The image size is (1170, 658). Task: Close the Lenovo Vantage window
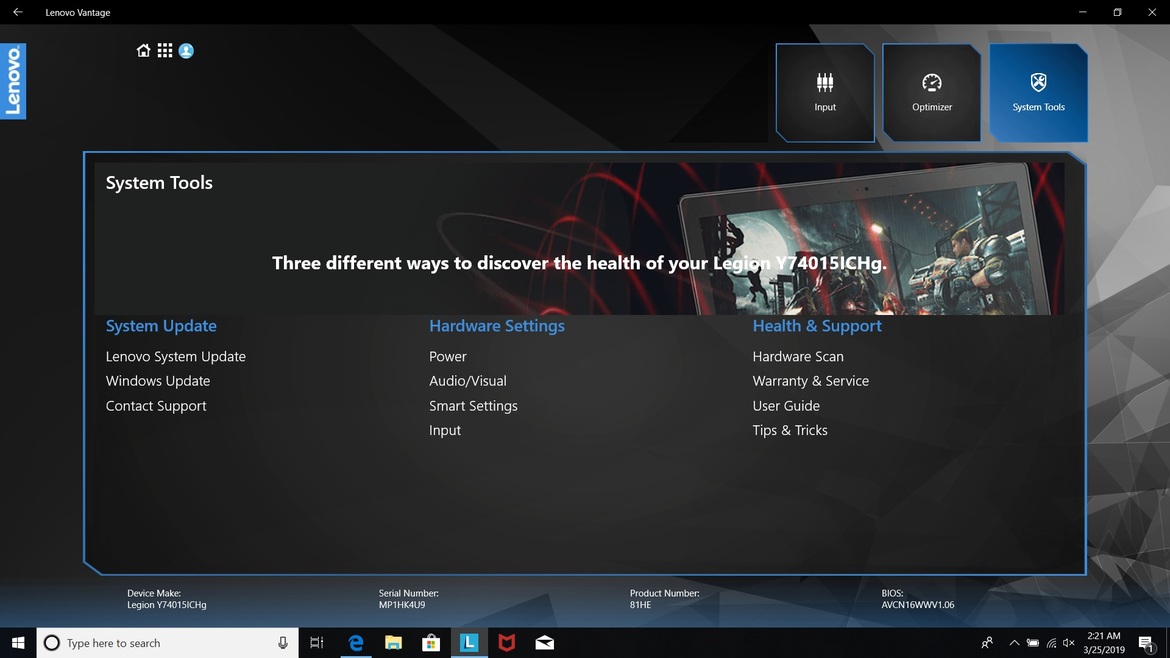pyautogui.click(x=1152, y=12)
